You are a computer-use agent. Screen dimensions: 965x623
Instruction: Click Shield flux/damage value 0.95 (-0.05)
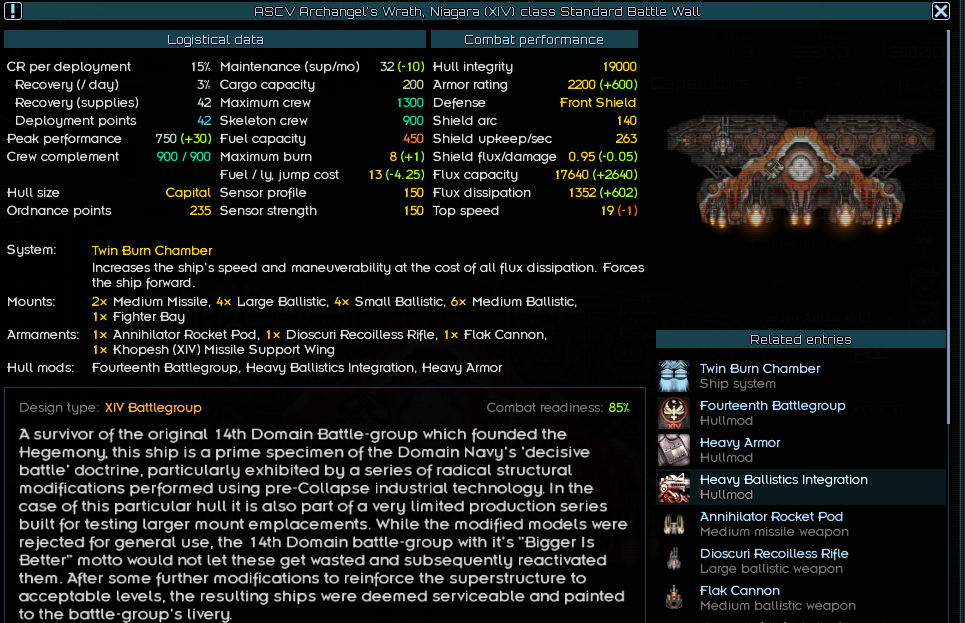603,156
